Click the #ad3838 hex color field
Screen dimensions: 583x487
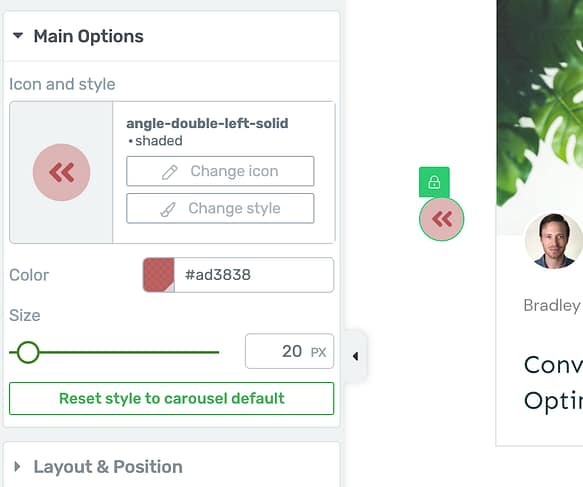[254, 275]
